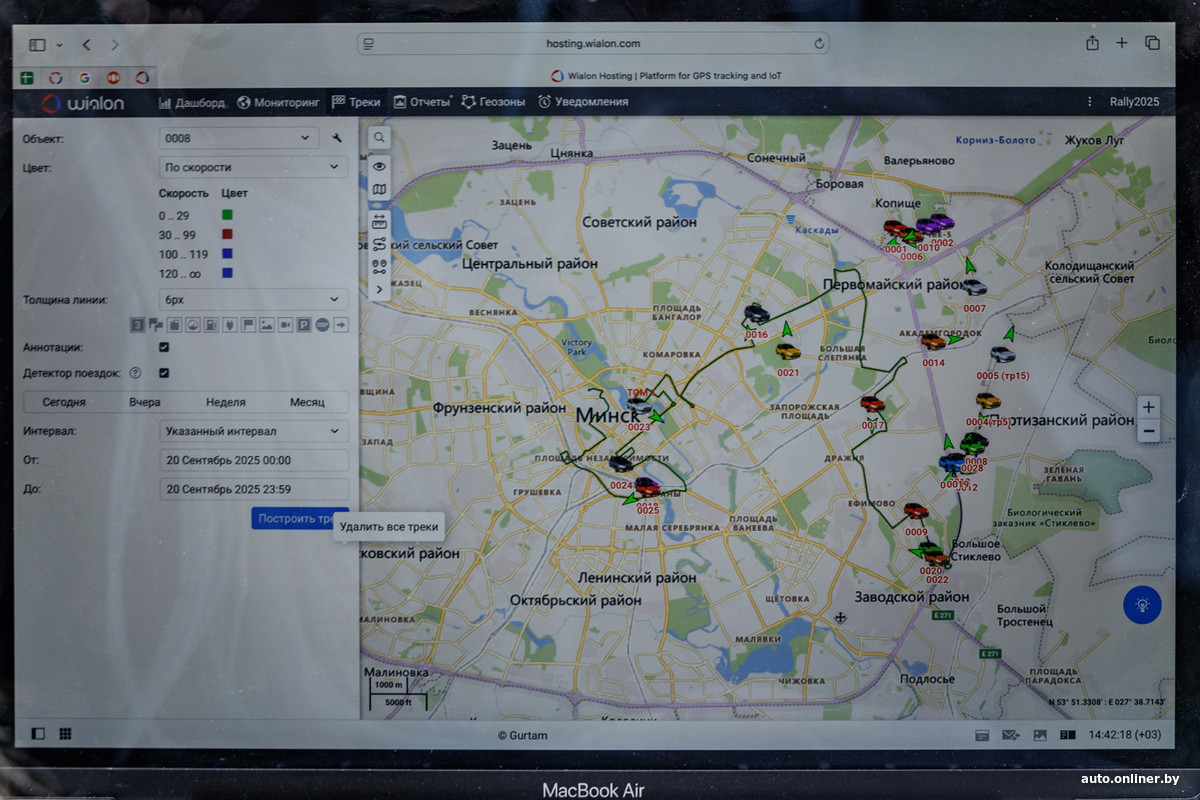Open the Google bookmark favicon

(84, 77)
